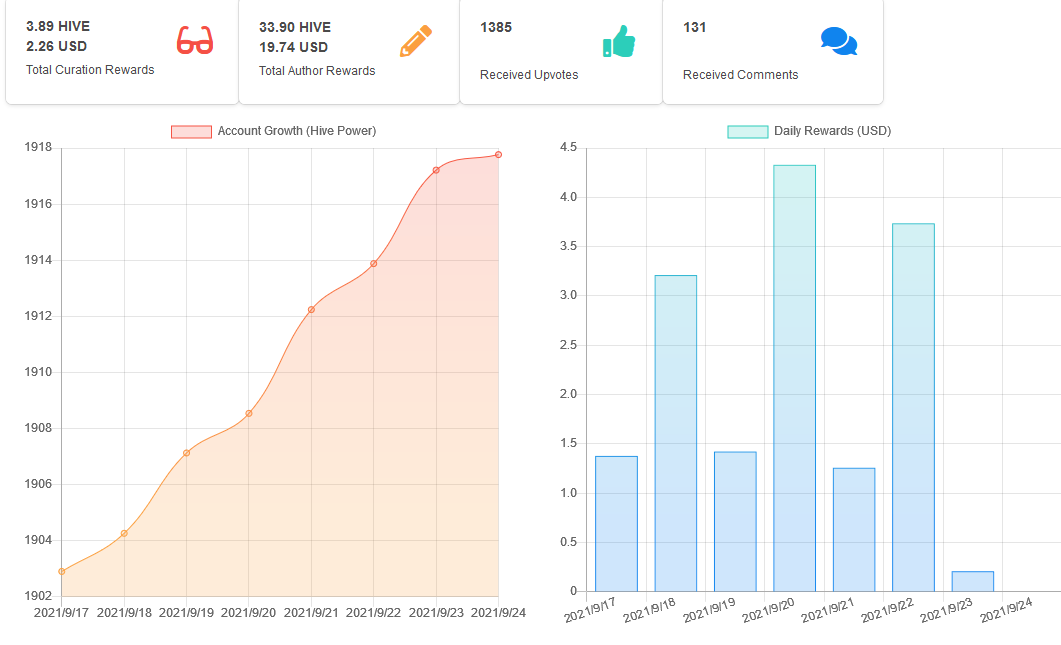Screen dimensions: 1061x645
Task: Click the 2021/9/18 daily rewards bar
Action: (x=675, y=433)
